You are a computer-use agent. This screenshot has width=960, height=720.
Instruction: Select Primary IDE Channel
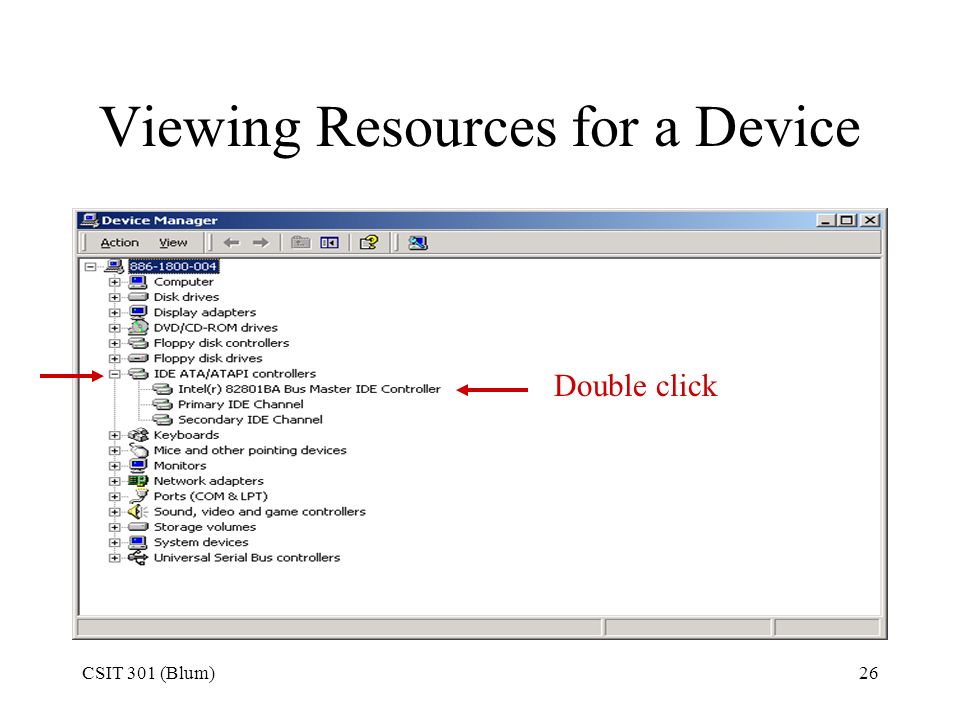(x=241, y=404)
